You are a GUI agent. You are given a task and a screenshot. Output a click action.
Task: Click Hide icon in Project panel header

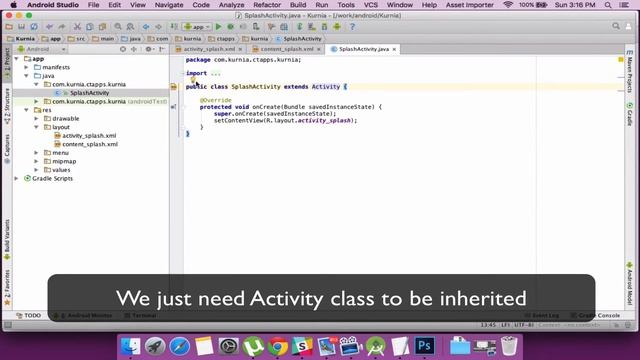pos(162,49)
